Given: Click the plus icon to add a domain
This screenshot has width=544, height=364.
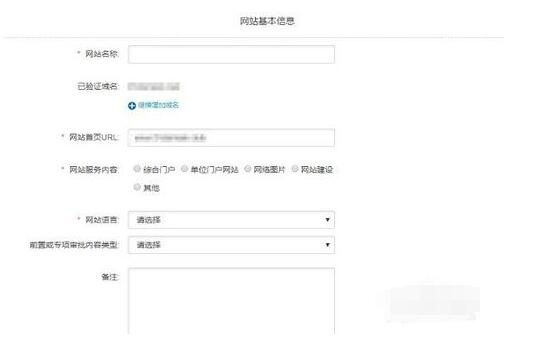Looking at the screenshot, I should 132,105.
